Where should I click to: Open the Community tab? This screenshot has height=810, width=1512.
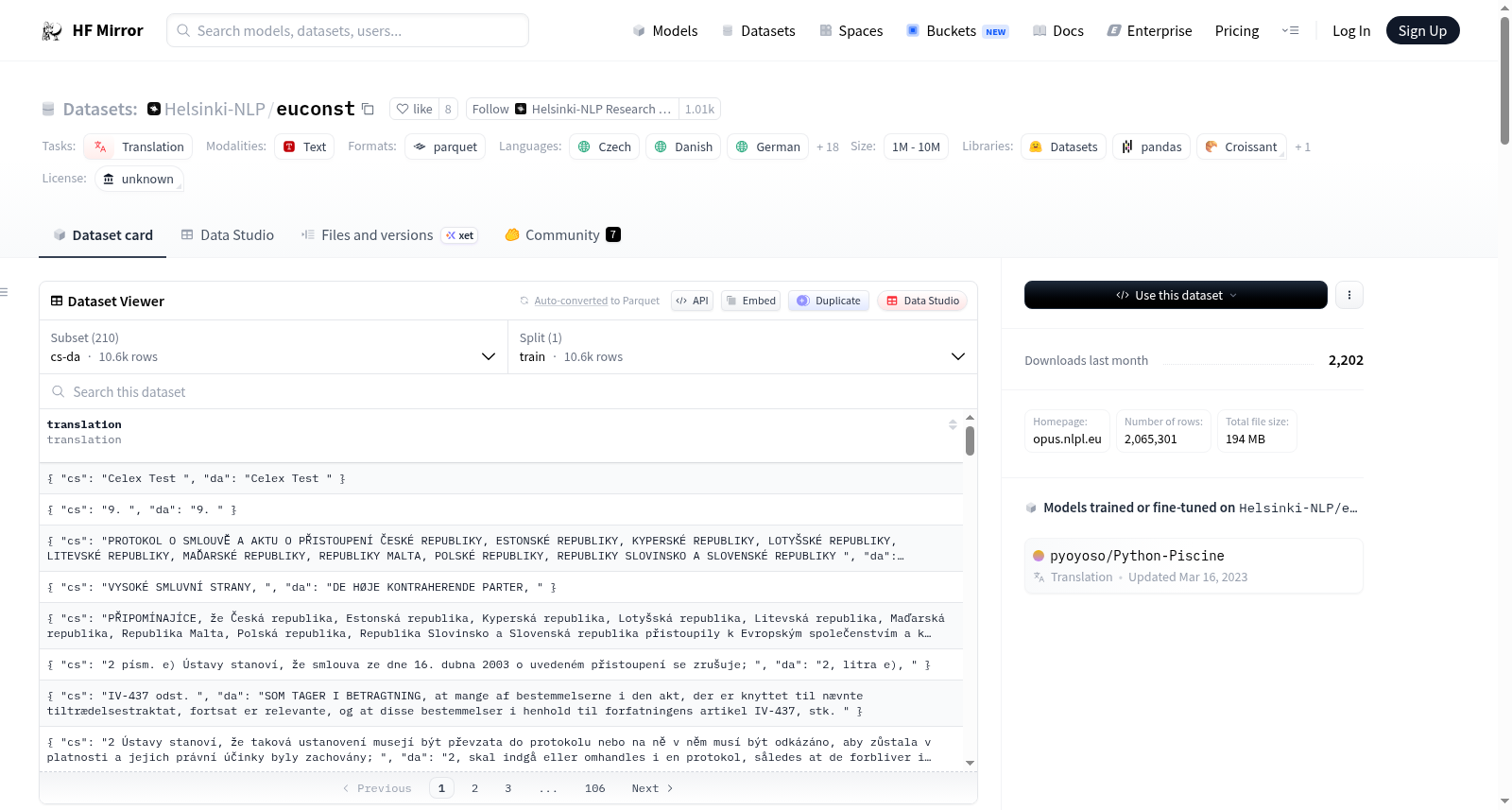(563, 235)
